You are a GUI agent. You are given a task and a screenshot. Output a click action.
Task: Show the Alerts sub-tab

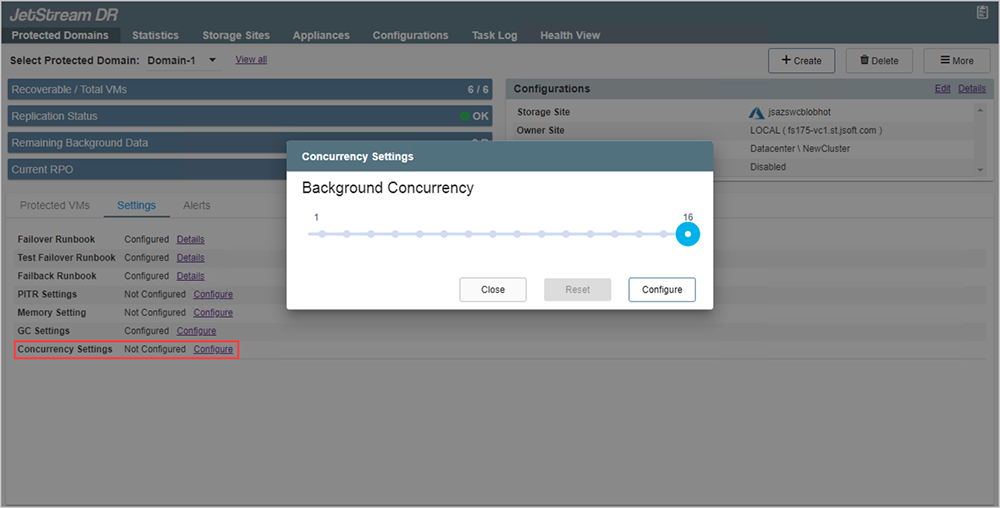point(196,205)
